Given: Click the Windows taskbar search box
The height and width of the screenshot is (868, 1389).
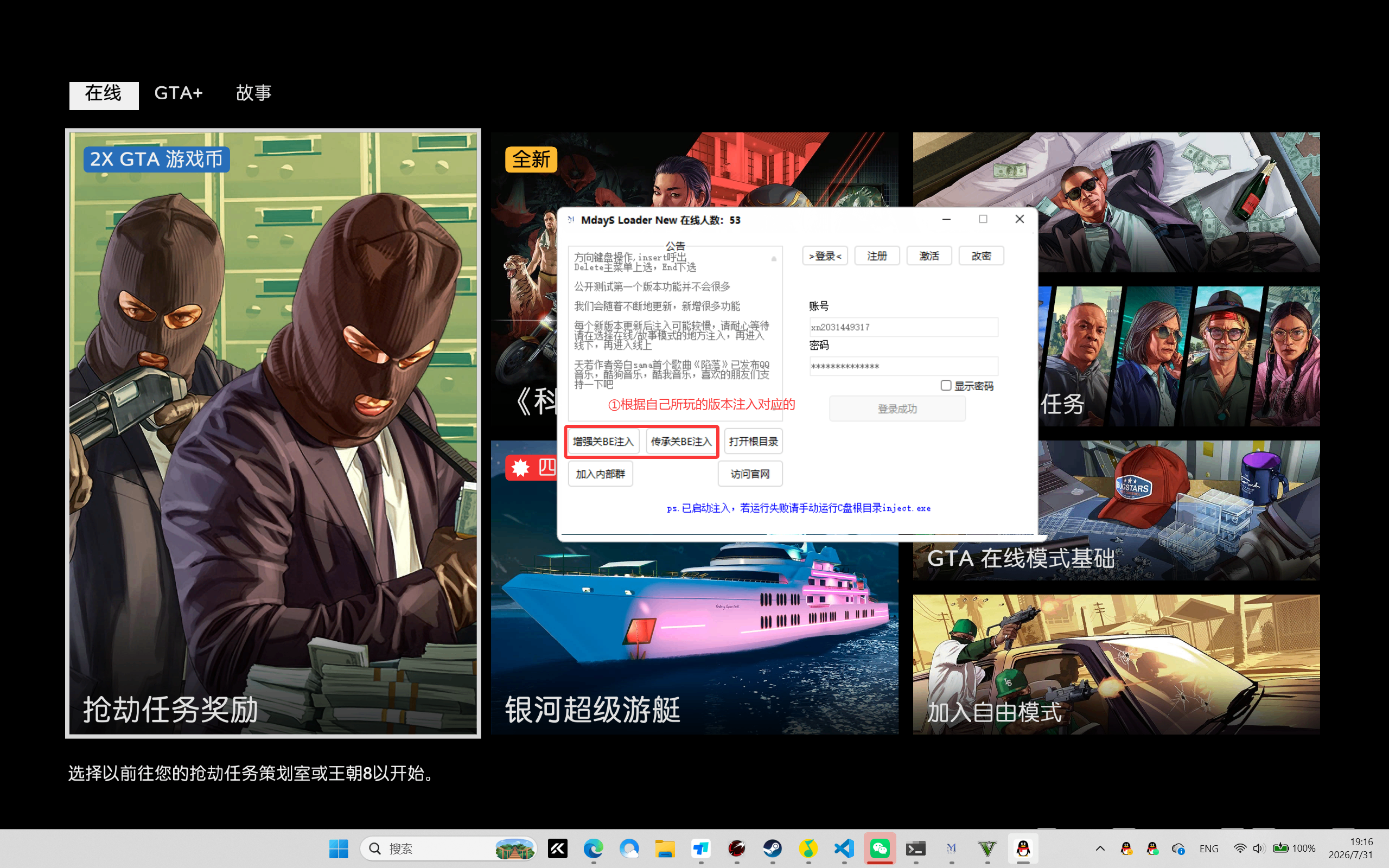Looking at the screenshot, I should click(x=448, y=848).
